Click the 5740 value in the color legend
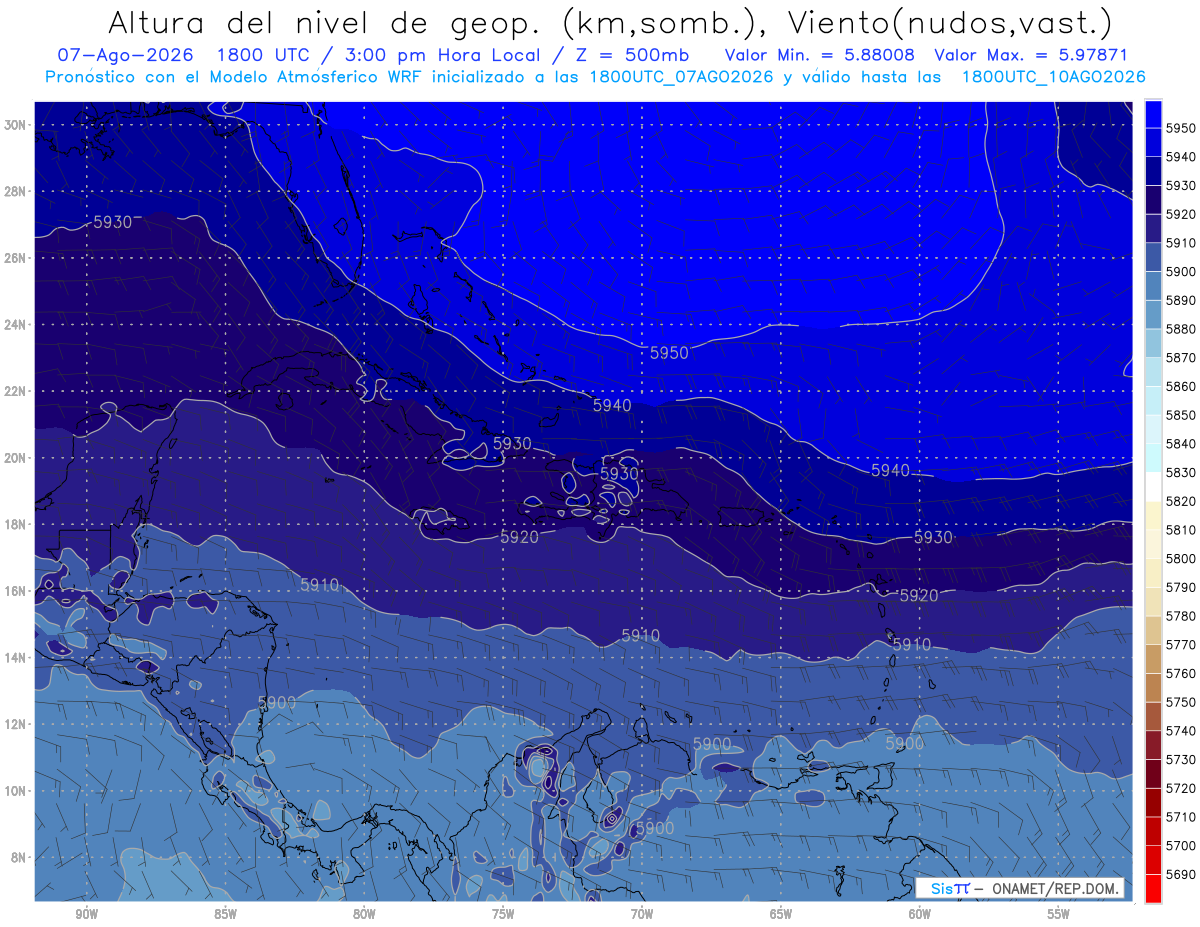1200x927 pixels. [1180, 731]
